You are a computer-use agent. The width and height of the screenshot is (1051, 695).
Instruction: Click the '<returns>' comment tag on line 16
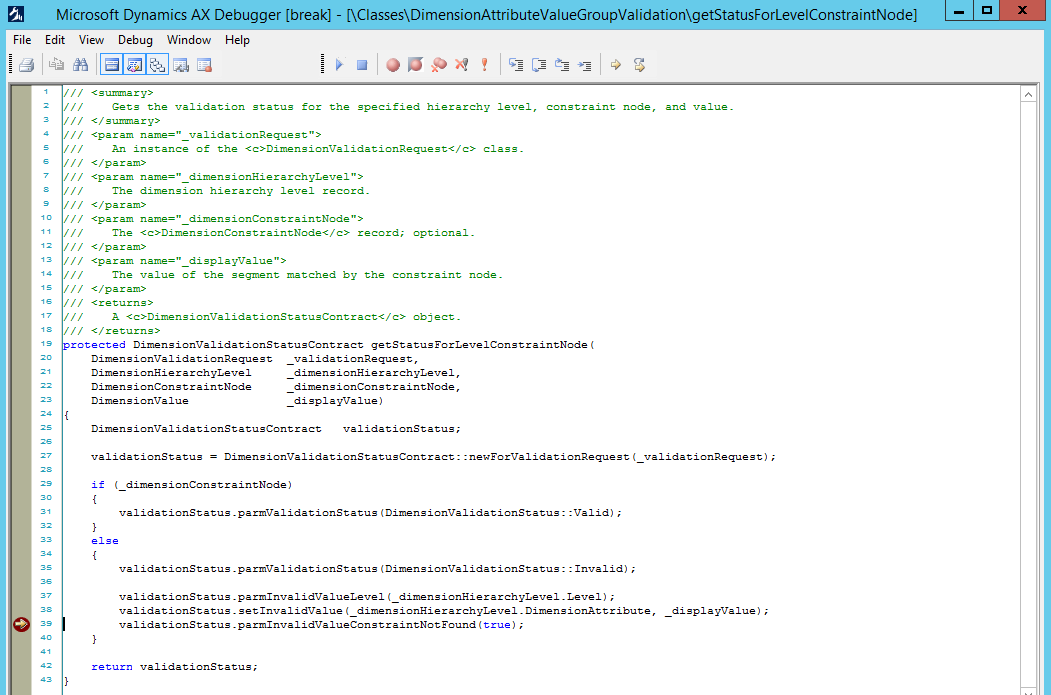[122, 304]
